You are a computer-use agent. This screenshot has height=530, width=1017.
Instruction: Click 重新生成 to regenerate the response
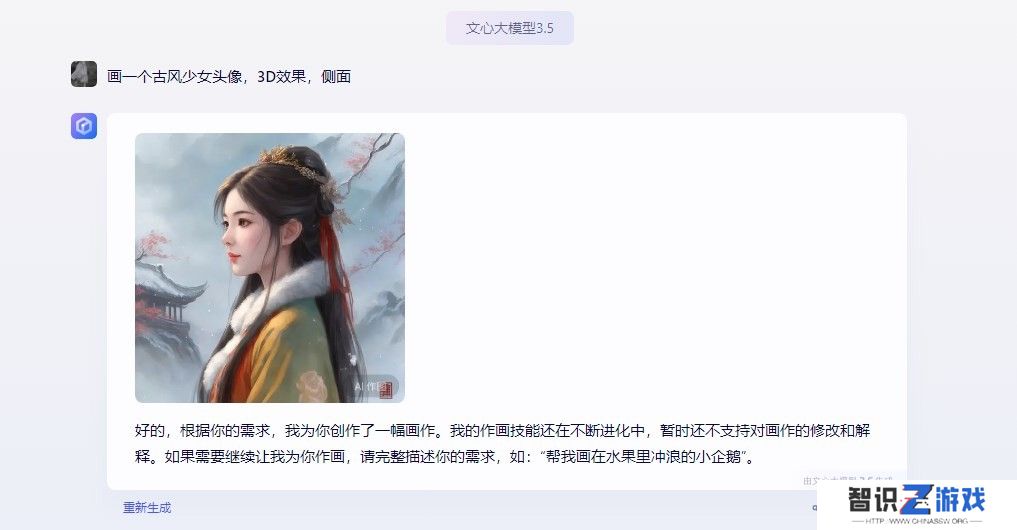[147, 508]
